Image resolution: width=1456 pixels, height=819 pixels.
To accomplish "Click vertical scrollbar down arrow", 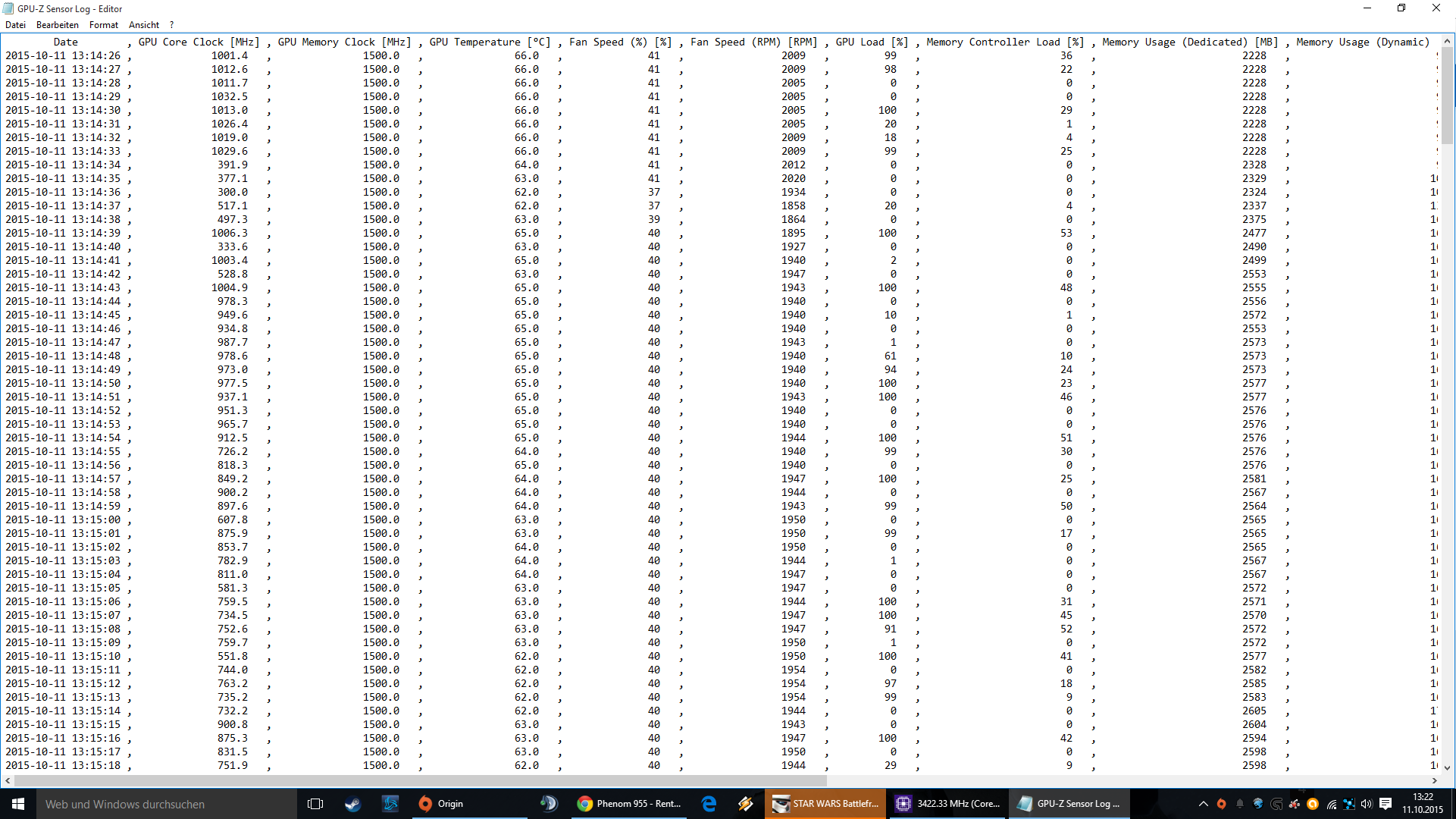I will pyautogui.click(x=1447, y=767).
